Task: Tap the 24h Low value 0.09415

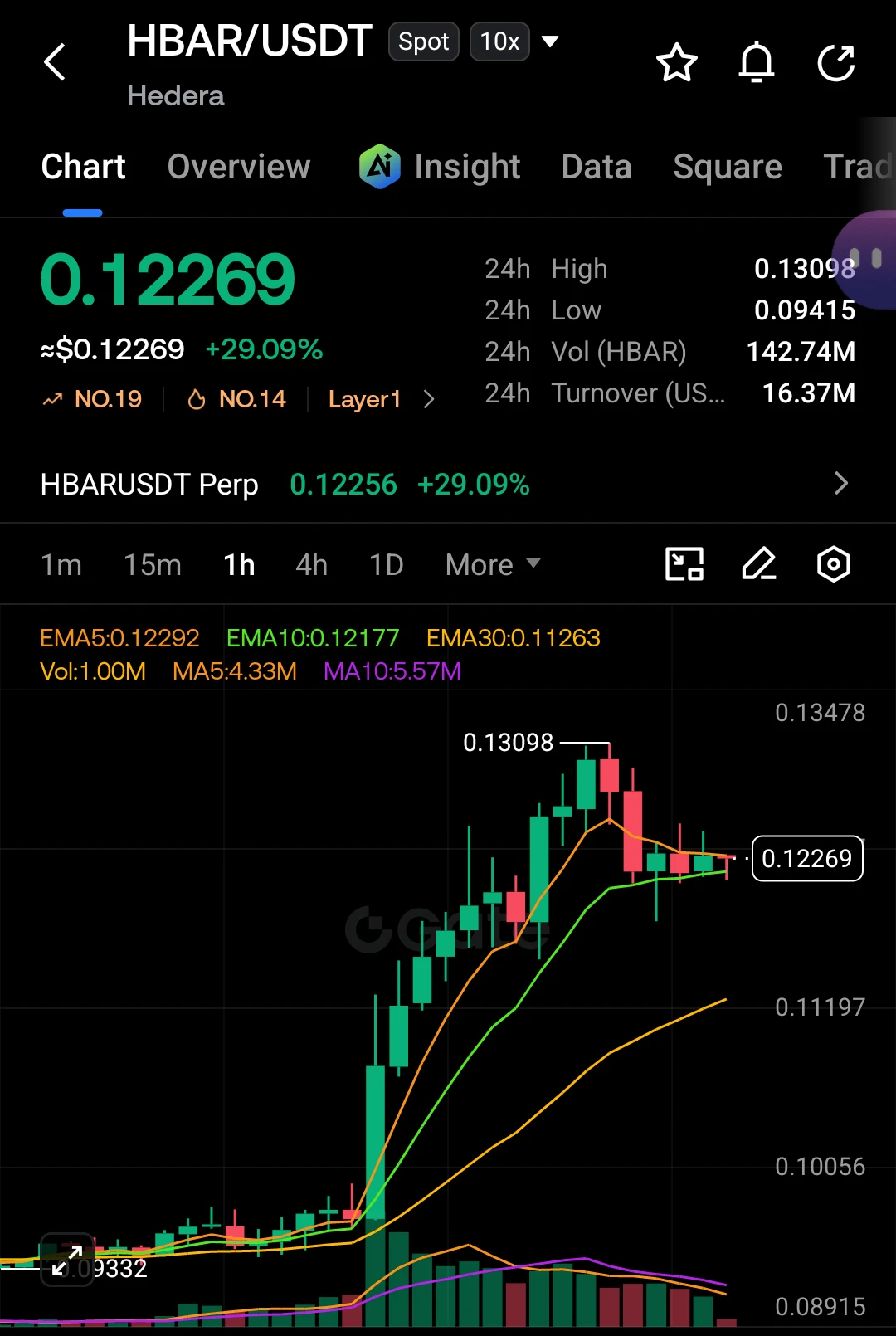Action: click(x=804, y=310)
